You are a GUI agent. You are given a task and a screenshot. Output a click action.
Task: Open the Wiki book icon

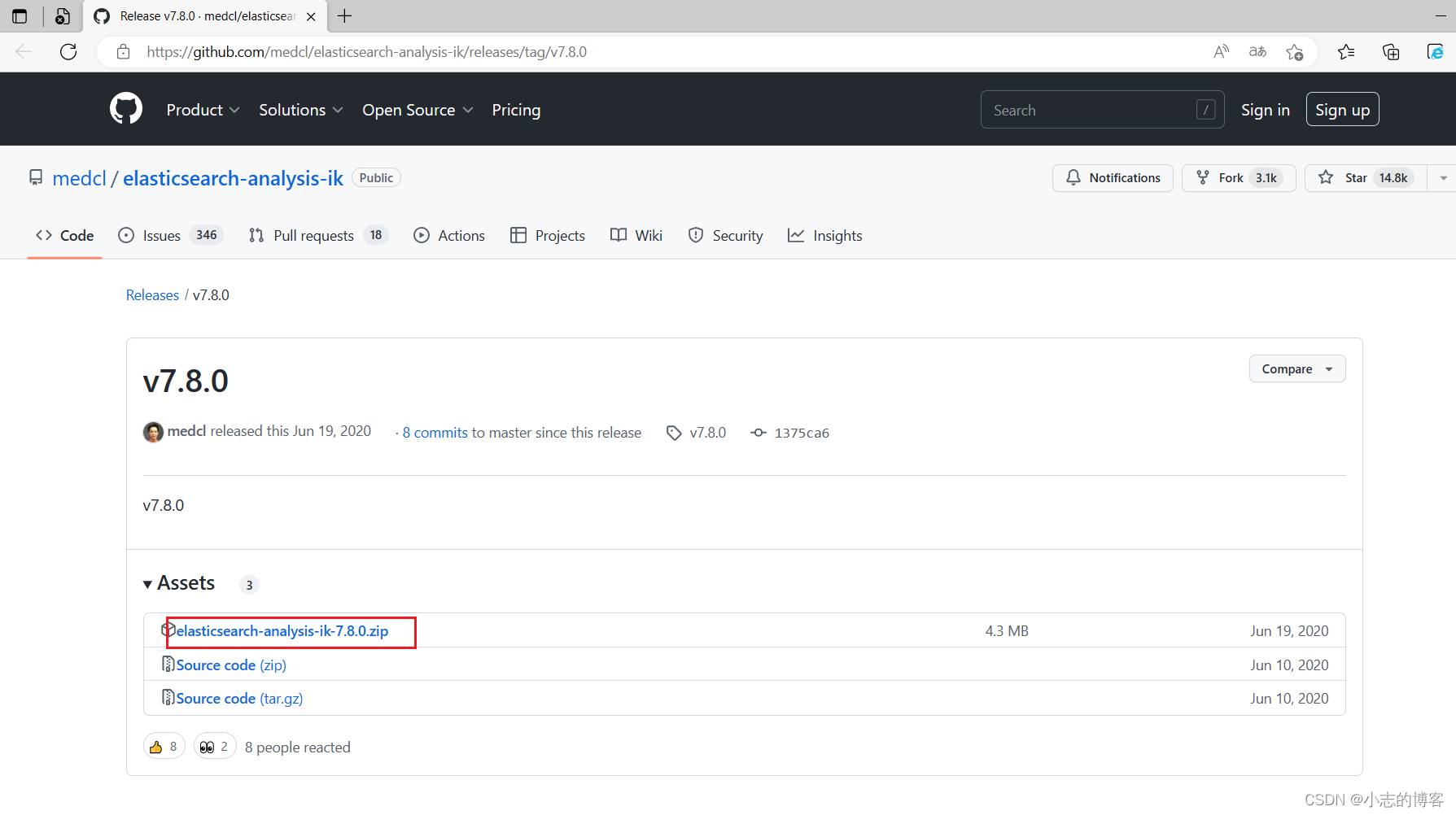coord(618,235)
